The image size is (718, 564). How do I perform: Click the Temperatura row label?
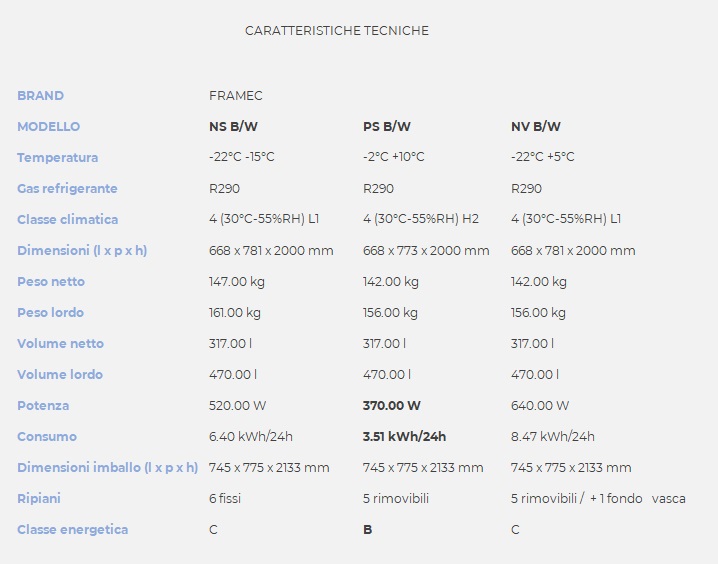pos(58,158)
